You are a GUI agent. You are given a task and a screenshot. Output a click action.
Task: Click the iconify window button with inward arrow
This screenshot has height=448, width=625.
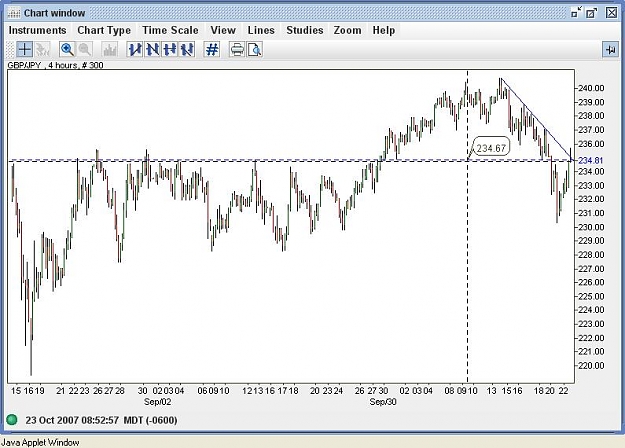tap(576, 12)
